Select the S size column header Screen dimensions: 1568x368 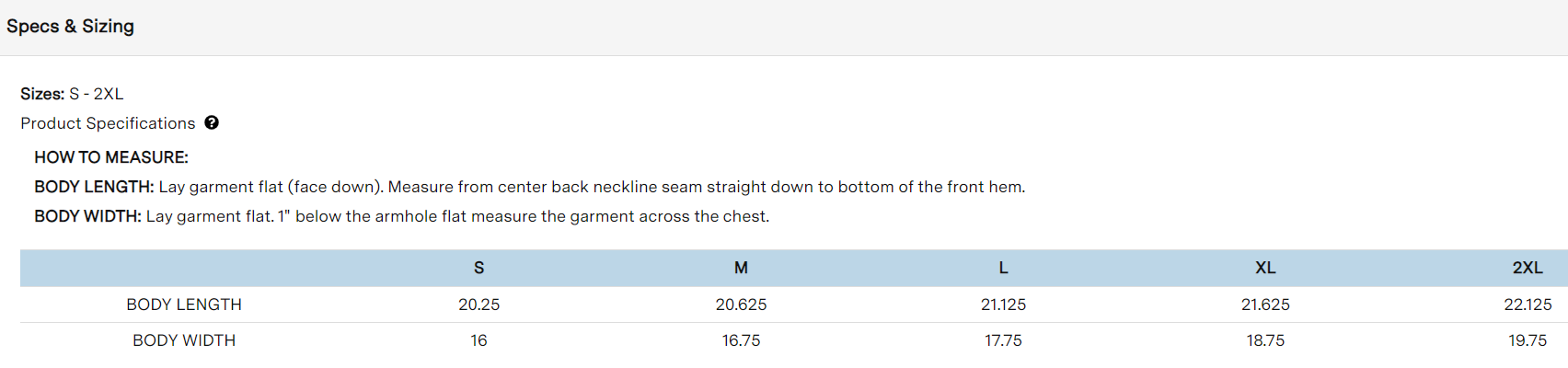[478, 268]
